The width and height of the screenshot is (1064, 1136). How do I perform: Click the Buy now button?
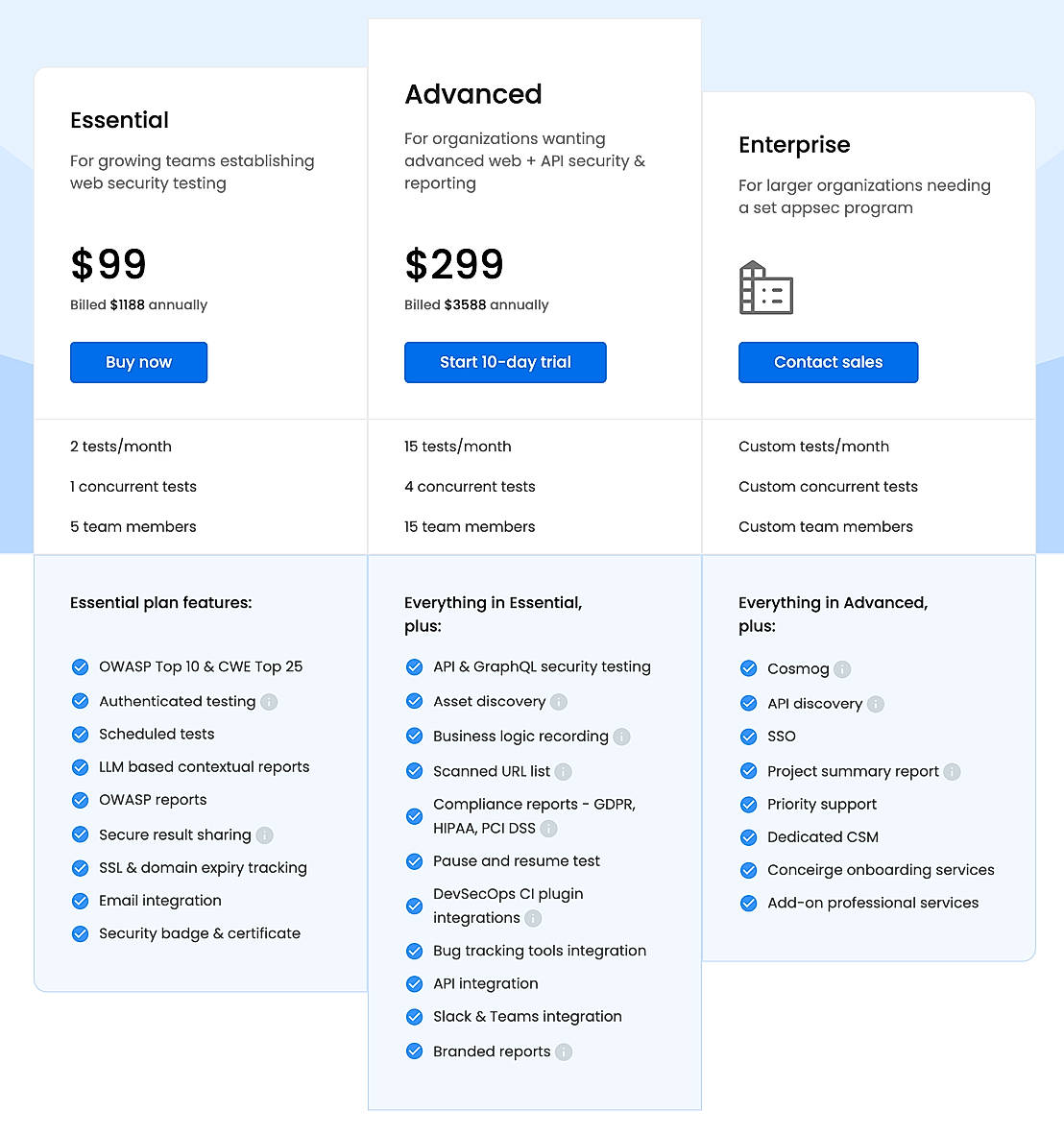pos(138,362)
